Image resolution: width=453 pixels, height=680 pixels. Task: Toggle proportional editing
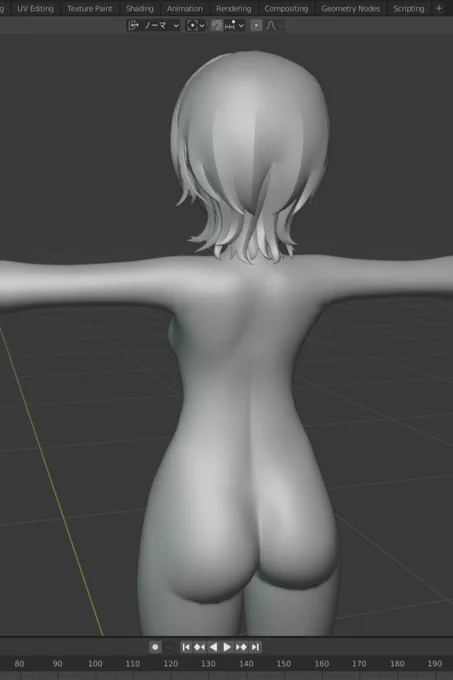tap(256, 26)
